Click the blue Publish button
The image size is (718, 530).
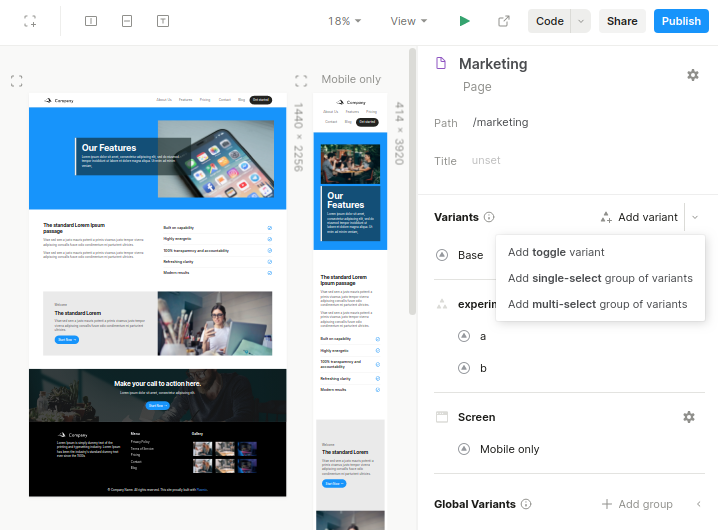(681, 21)
